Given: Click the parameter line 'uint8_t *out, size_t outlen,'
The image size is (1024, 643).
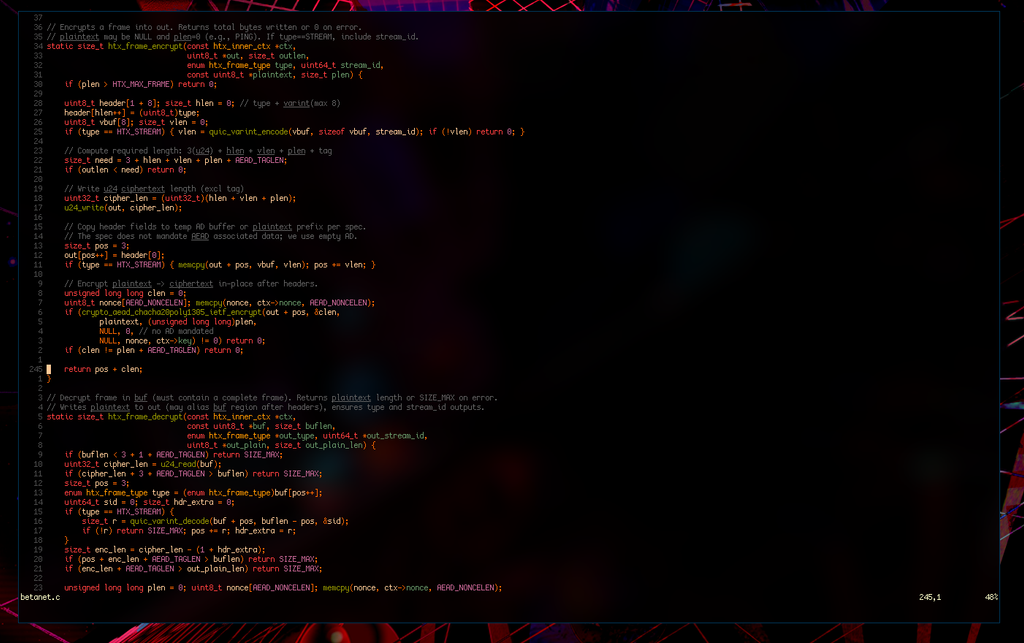Looking at the screenshot, I should [248, 56].
